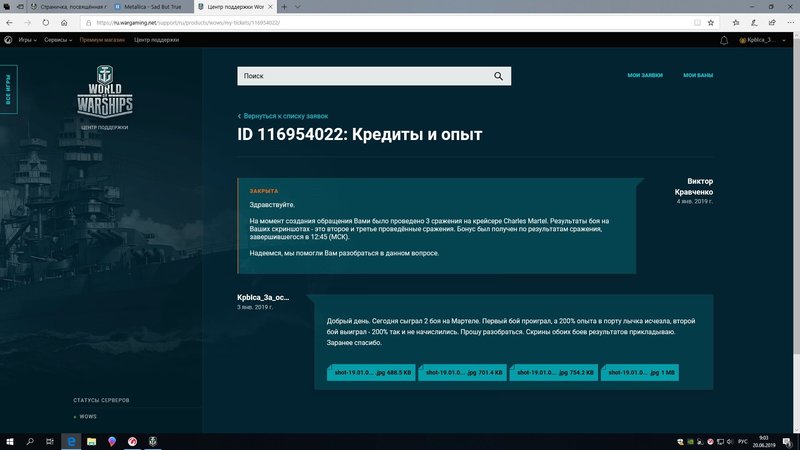Open the Action Center notifications icon
The image size is (800, 450).
[787, 442]
